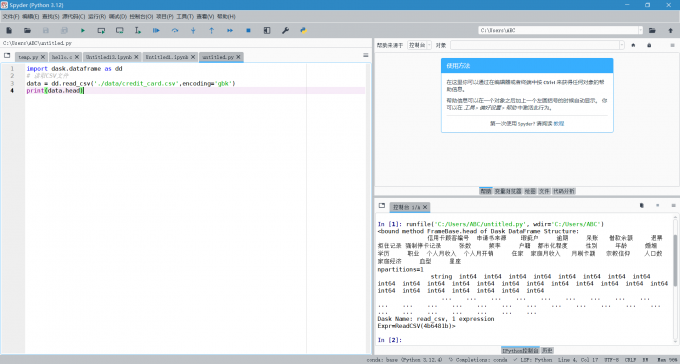
Task: Expand the help object combo box arrow
Action: point(621,45)
